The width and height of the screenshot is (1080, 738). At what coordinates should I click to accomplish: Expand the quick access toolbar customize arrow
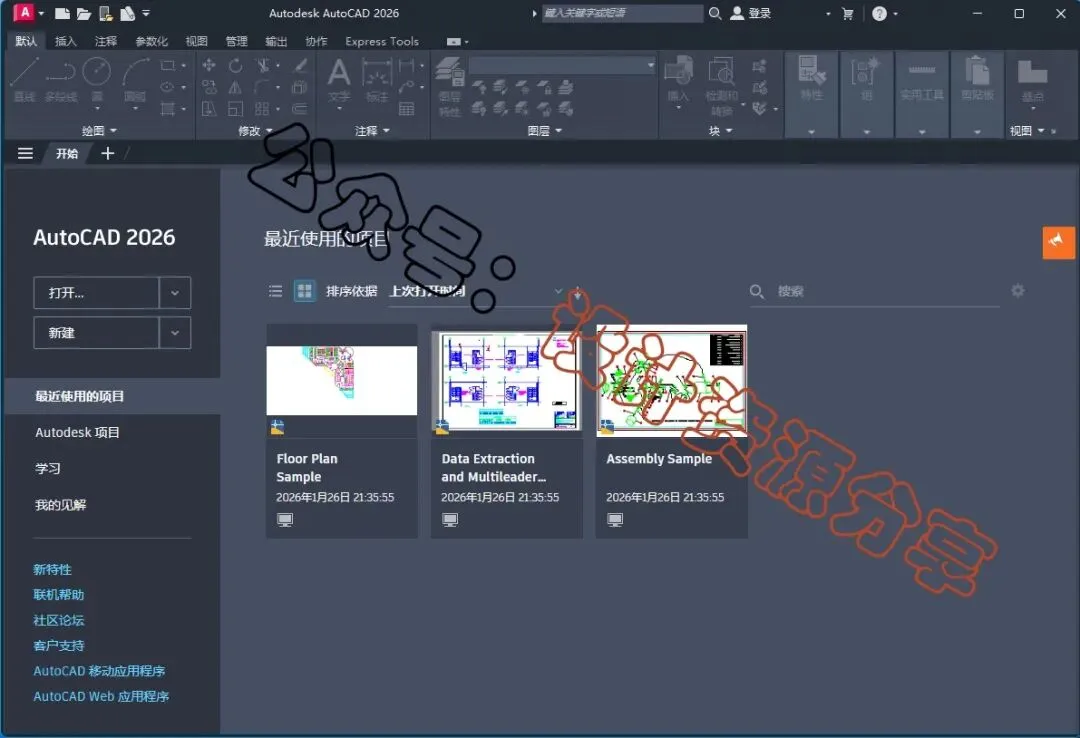coord(146,13)
